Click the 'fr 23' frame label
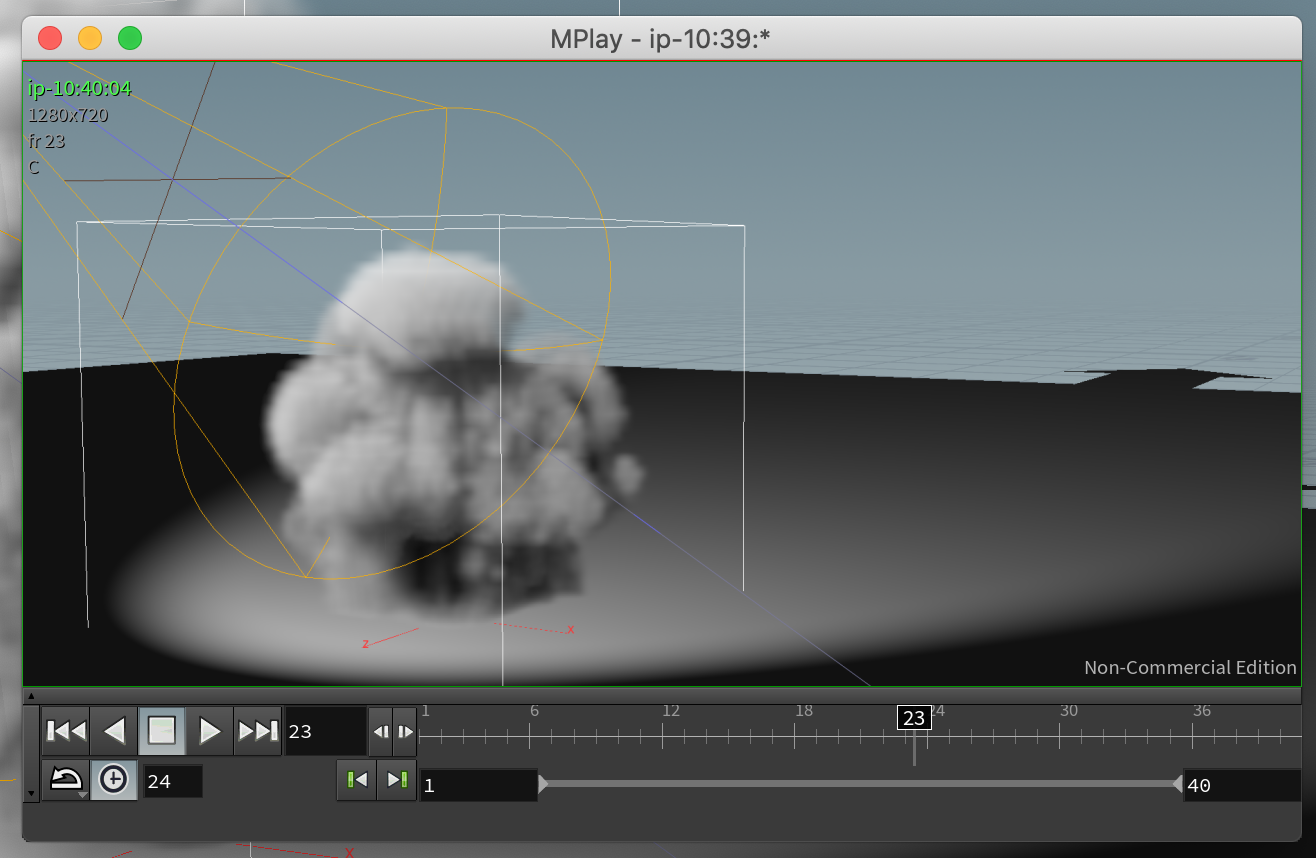 click(47, 141)
